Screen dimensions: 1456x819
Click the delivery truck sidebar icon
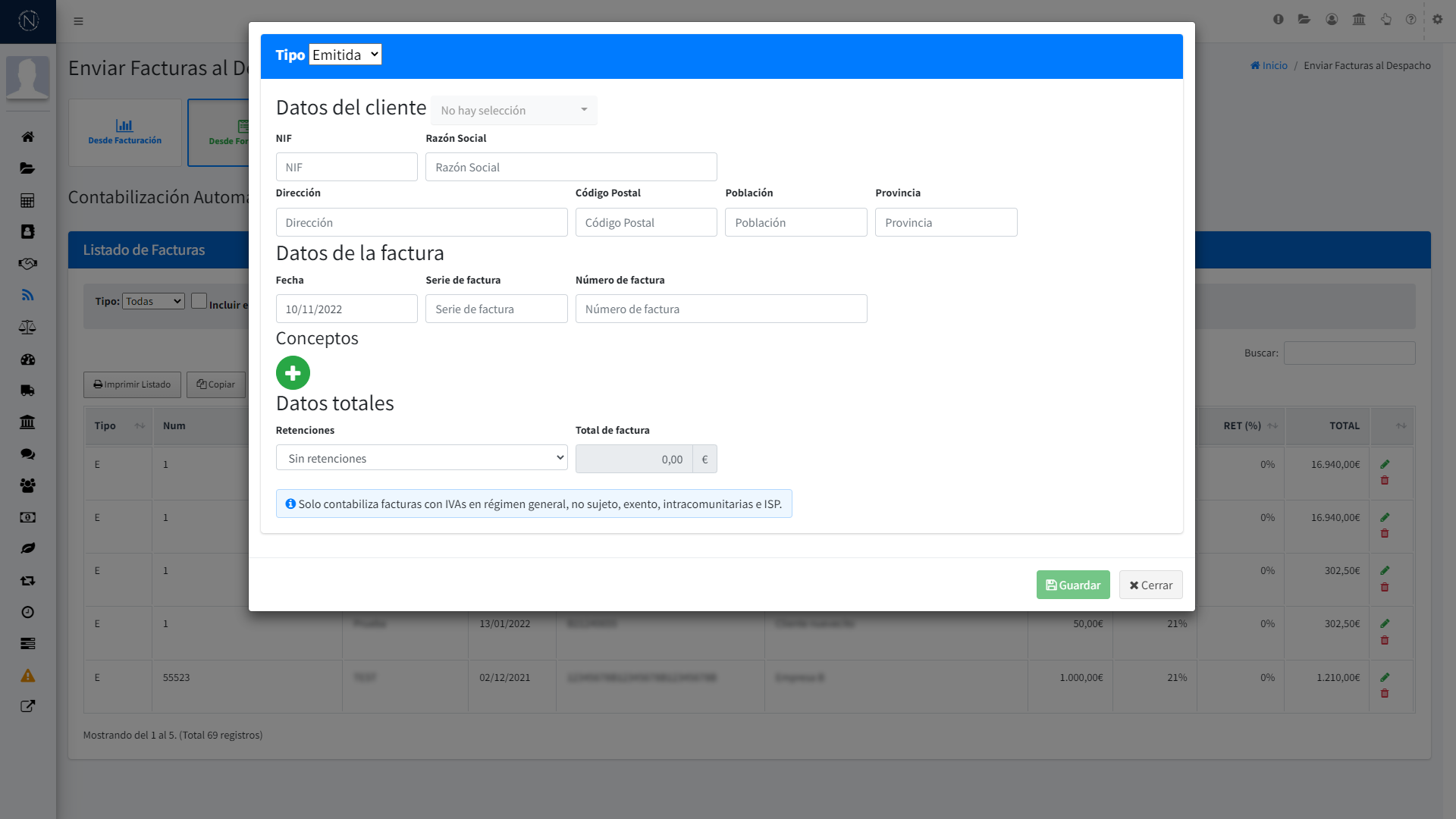pyautogui.click(x=28, y=391)
